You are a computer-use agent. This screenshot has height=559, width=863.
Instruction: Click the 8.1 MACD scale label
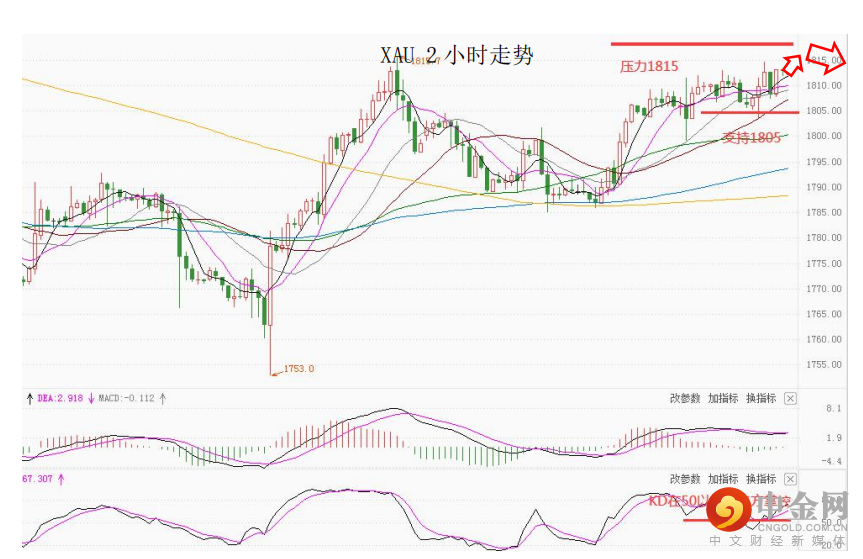click(833, 408)
